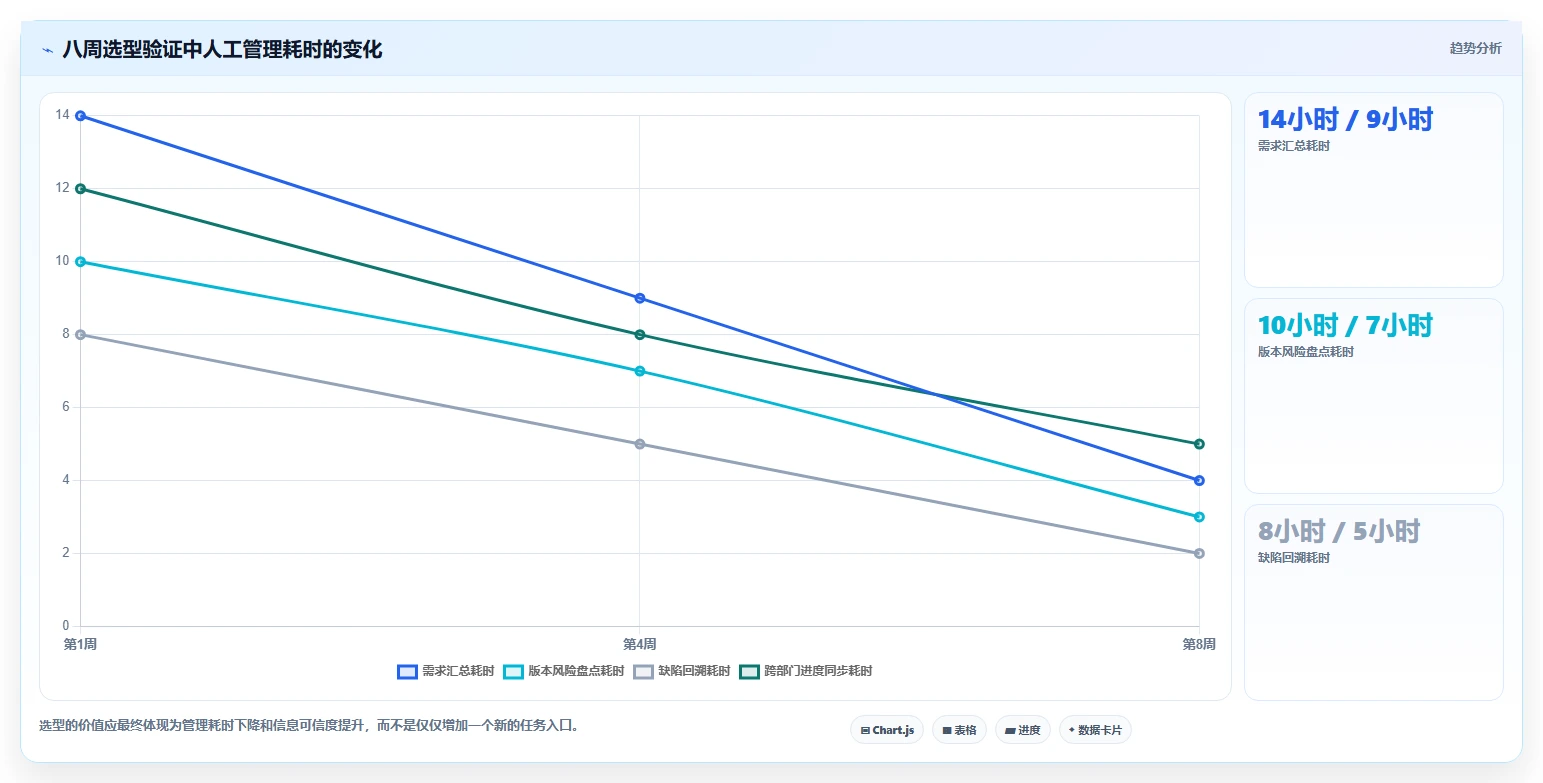This screenshot has width=1543, height=783.
Task: Click the 趋势分析 label in header
Action: point(1475,48)
